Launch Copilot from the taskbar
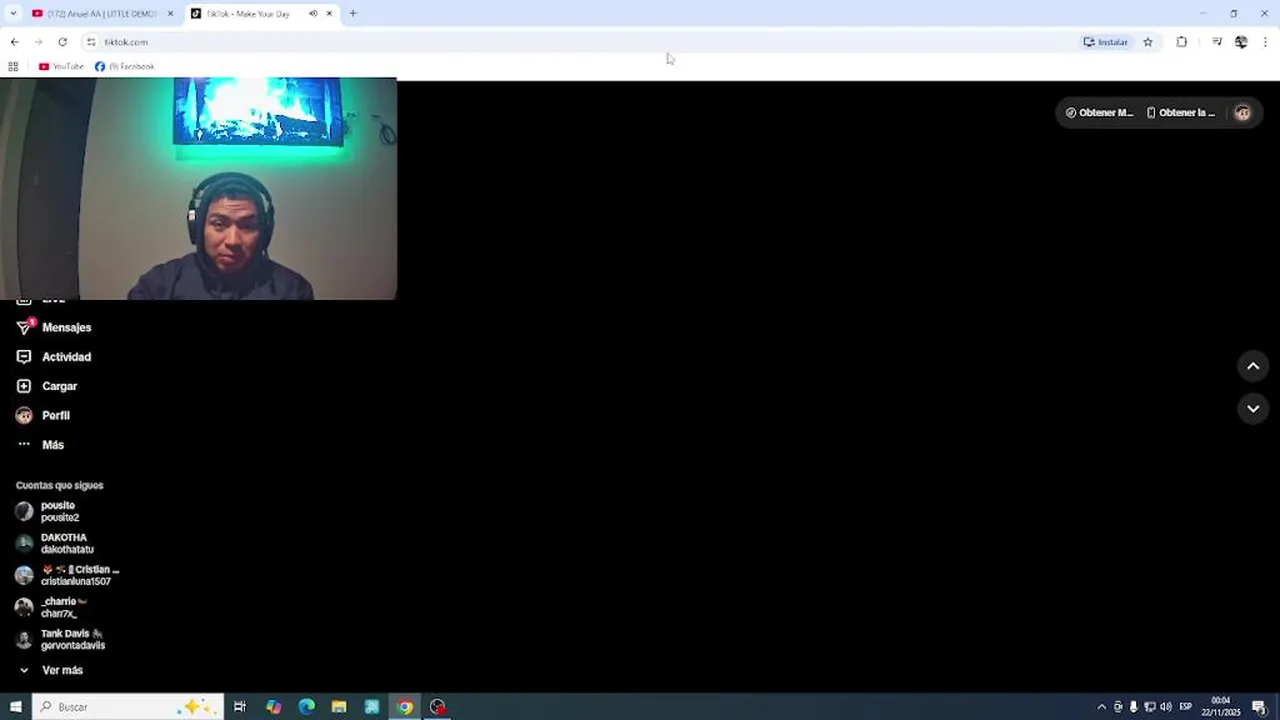 (x=273, y=707)
